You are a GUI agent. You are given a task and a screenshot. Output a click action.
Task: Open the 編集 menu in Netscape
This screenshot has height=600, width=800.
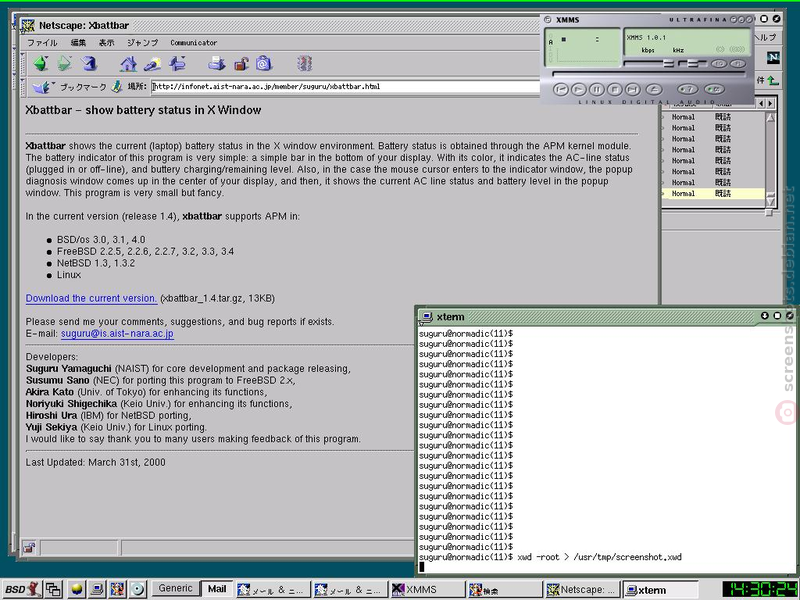pyautogui.click(x=78, y=43)
